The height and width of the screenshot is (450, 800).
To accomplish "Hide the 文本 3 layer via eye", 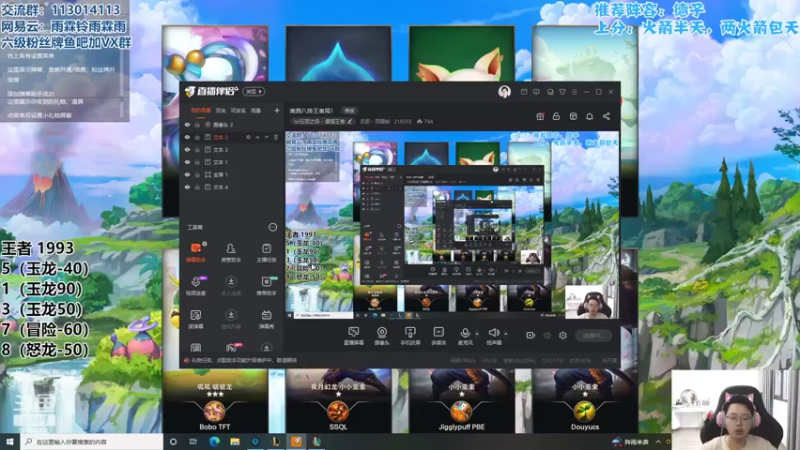I will point(187,149).
